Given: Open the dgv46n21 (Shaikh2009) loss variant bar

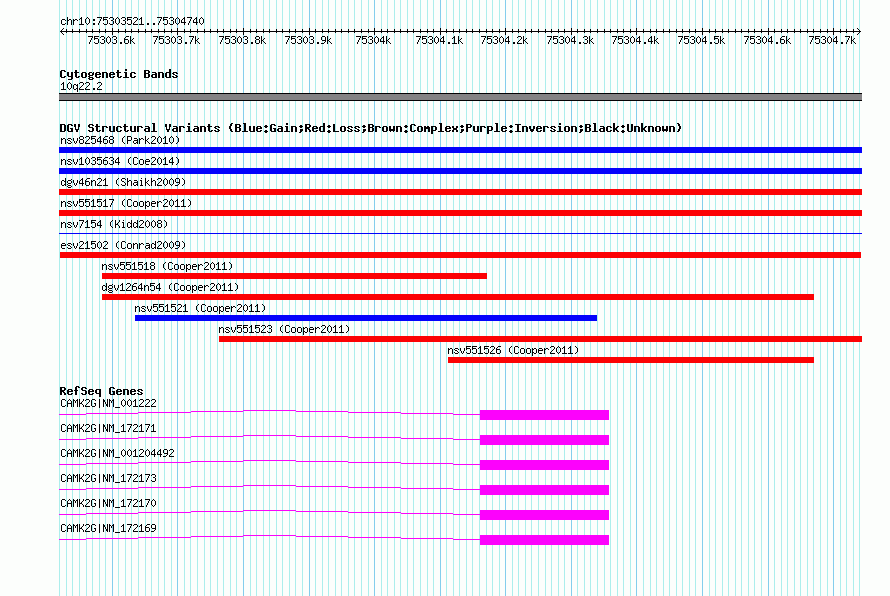Looking at the screenshot, I should tap(460, 192).
